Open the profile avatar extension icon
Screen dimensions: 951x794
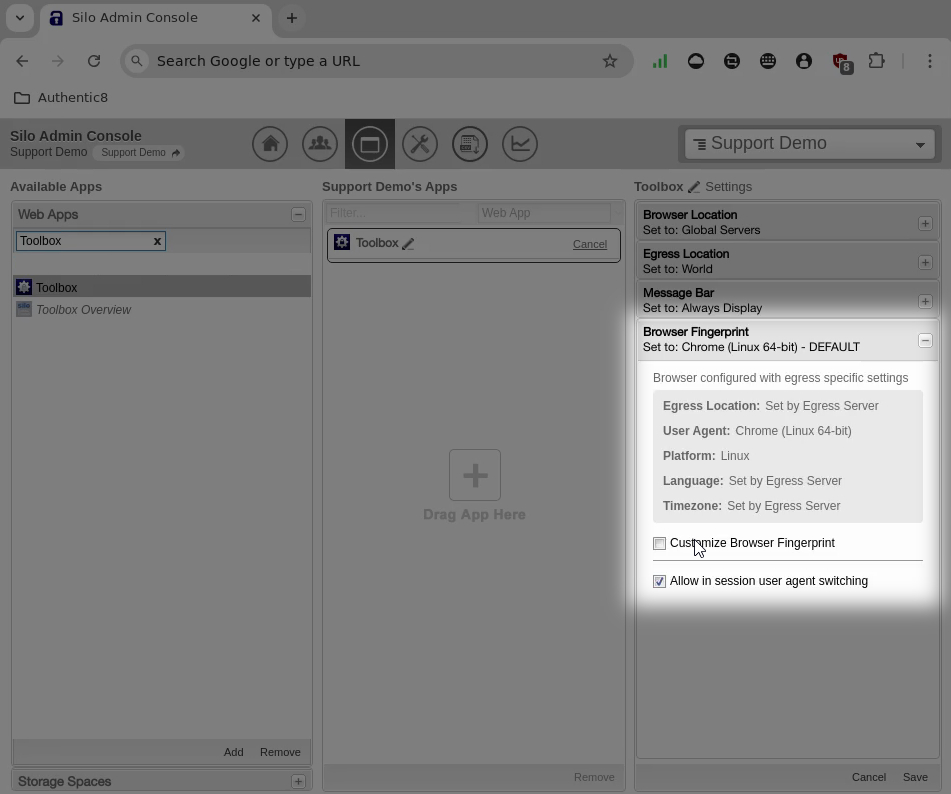(x=804, y=61)
